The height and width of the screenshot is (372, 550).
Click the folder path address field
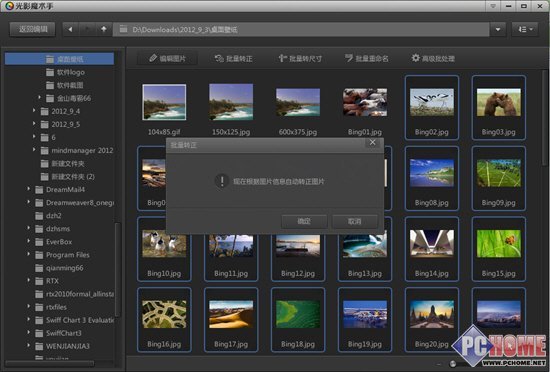[301, 29]
